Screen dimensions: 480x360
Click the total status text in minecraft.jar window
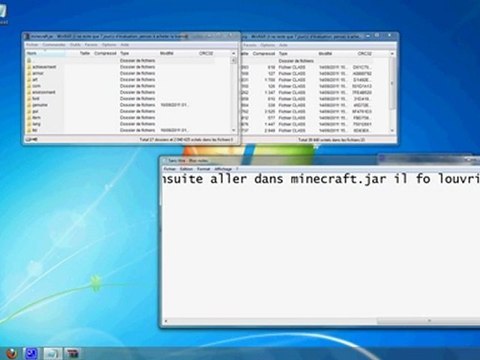186,140
